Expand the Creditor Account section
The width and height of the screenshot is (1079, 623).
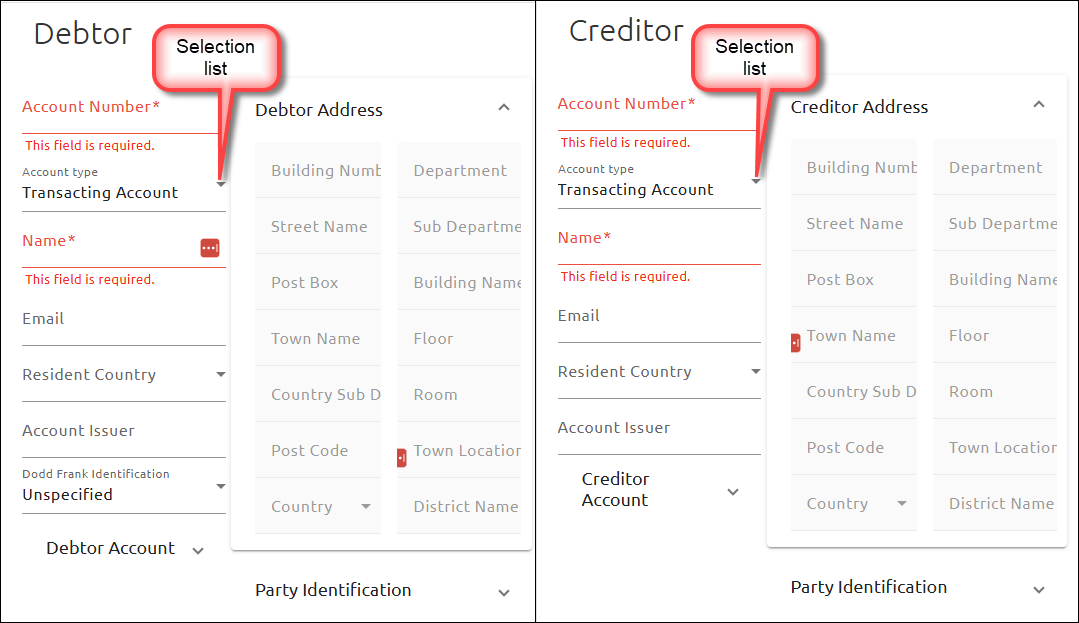click(733, 491)
